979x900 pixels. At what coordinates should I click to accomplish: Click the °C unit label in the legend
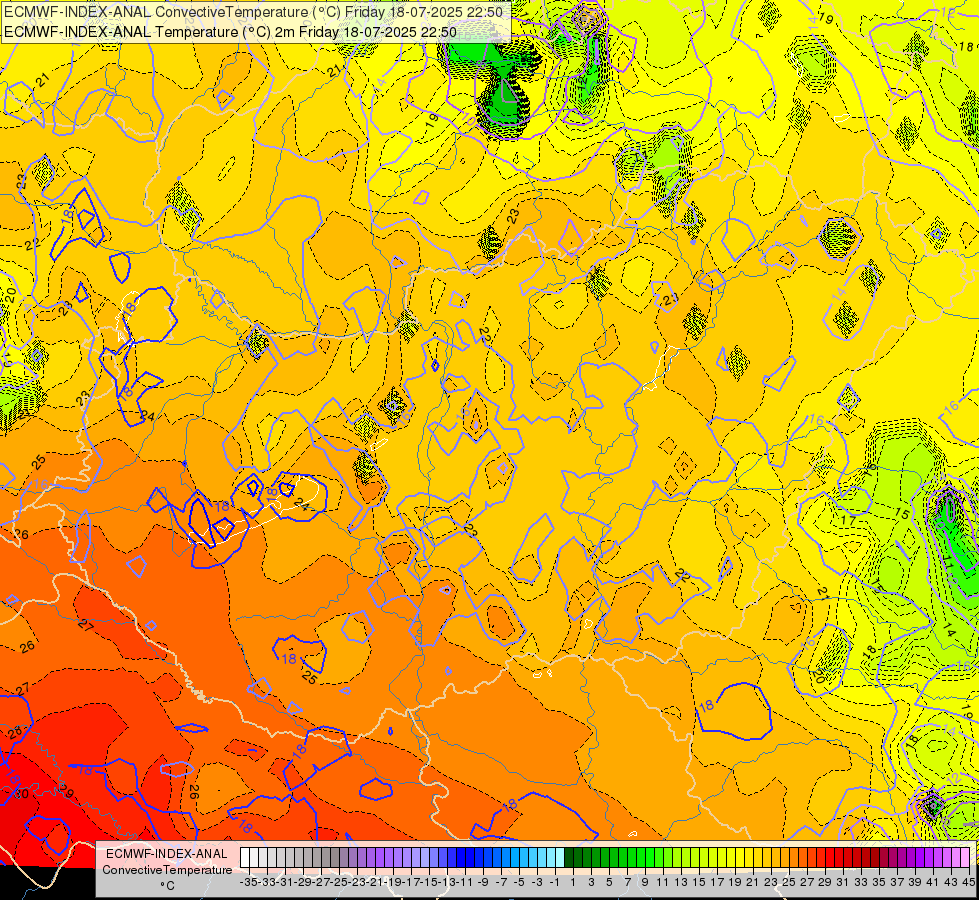(x=167, y=886)
